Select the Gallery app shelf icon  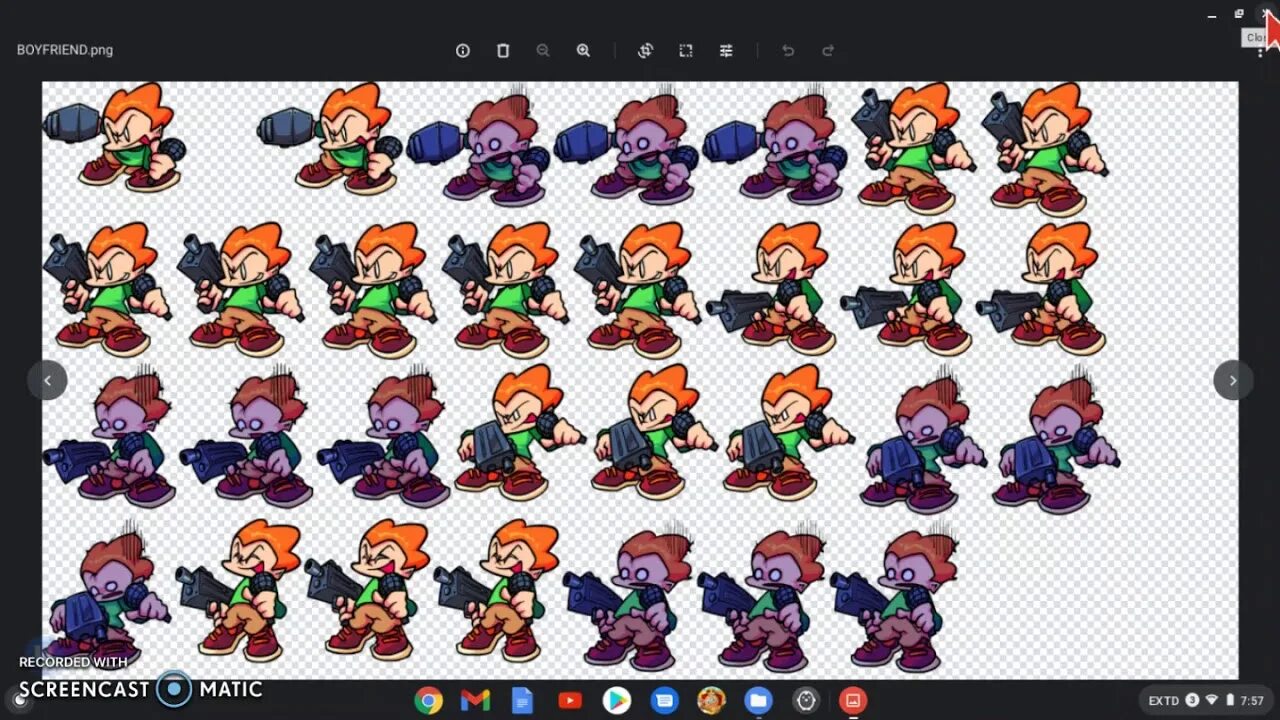[853, 700]
